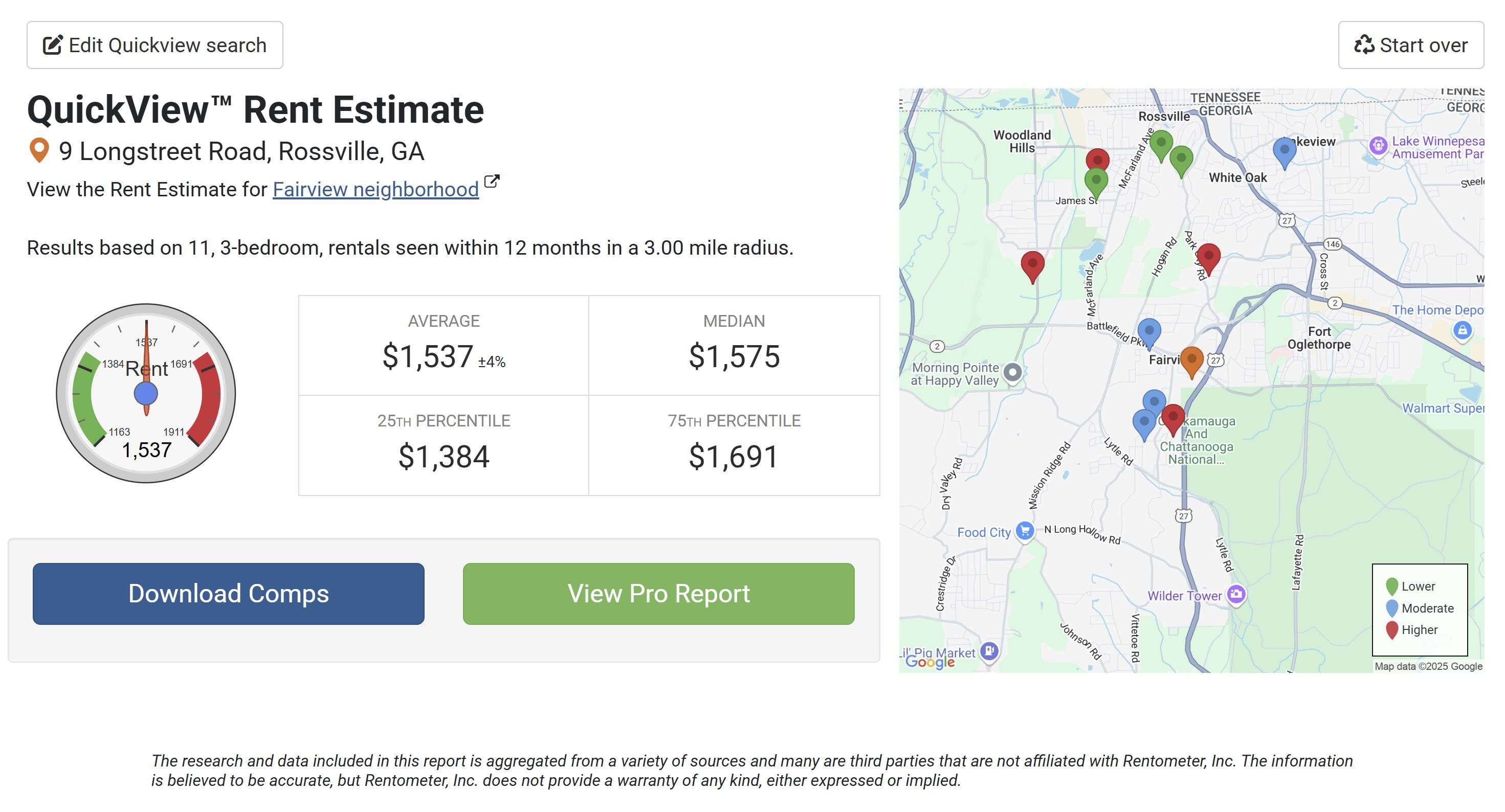Click the Median $1,575 stat cell

coord(734,345)
